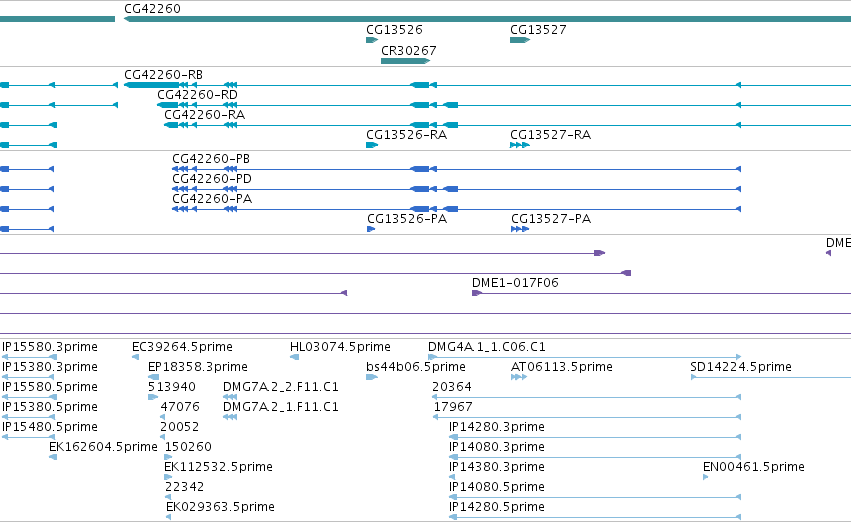
Task: Select the AT06113.5prime EST label
Action: tap(562, 367)
